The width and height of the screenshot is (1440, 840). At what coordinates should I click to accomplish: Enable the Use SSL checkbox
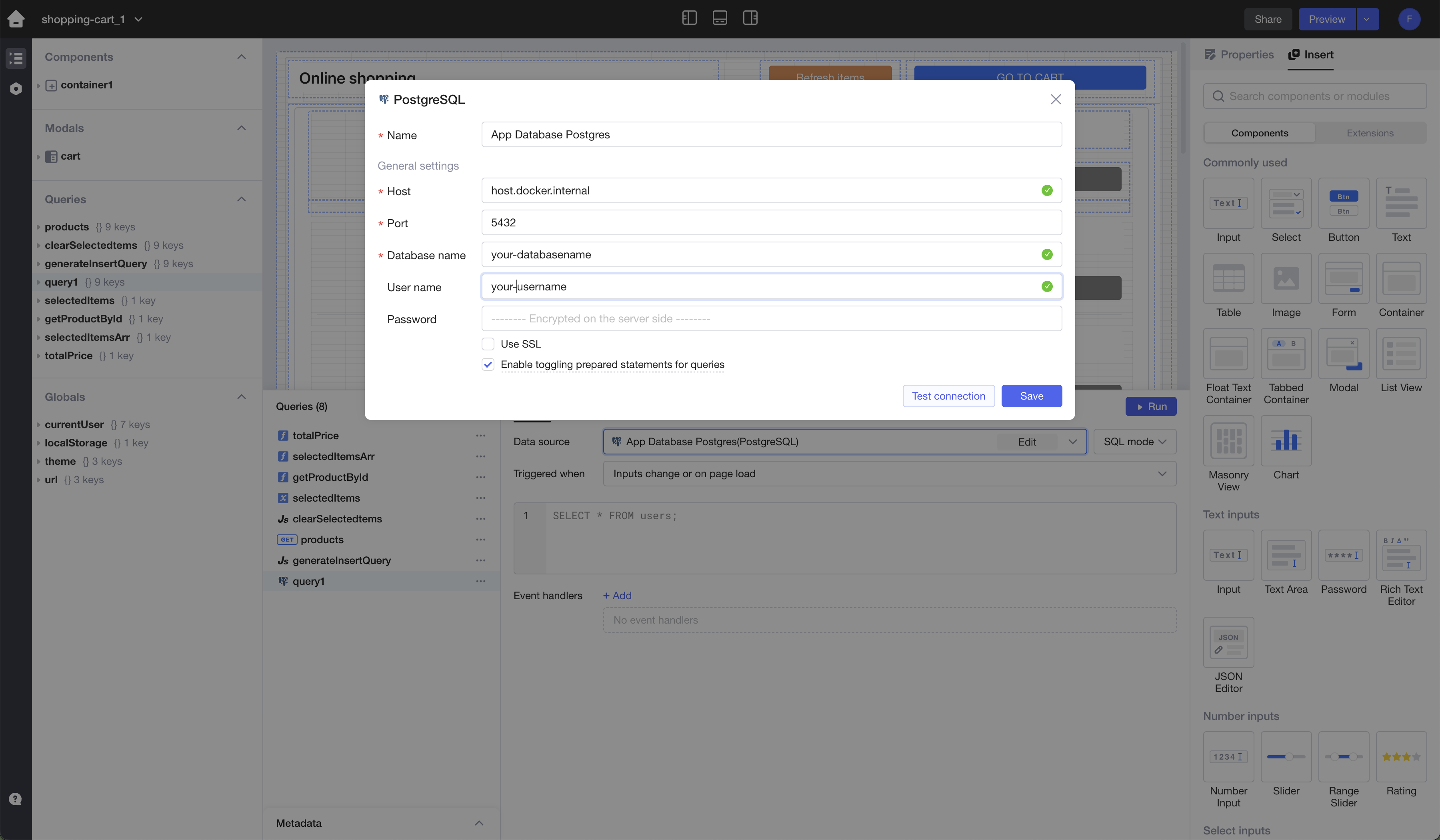(488, 344)
